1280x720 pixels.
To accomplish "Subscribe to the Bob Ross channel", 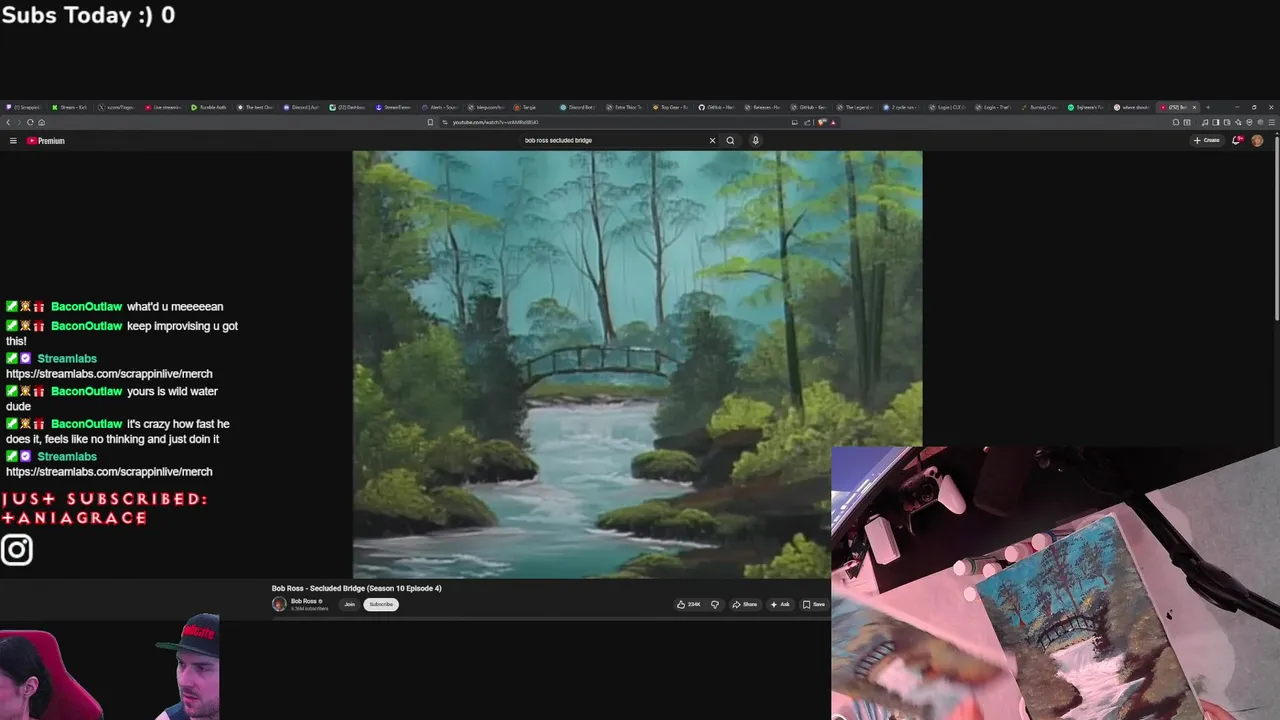I will (x=381, y=604).
